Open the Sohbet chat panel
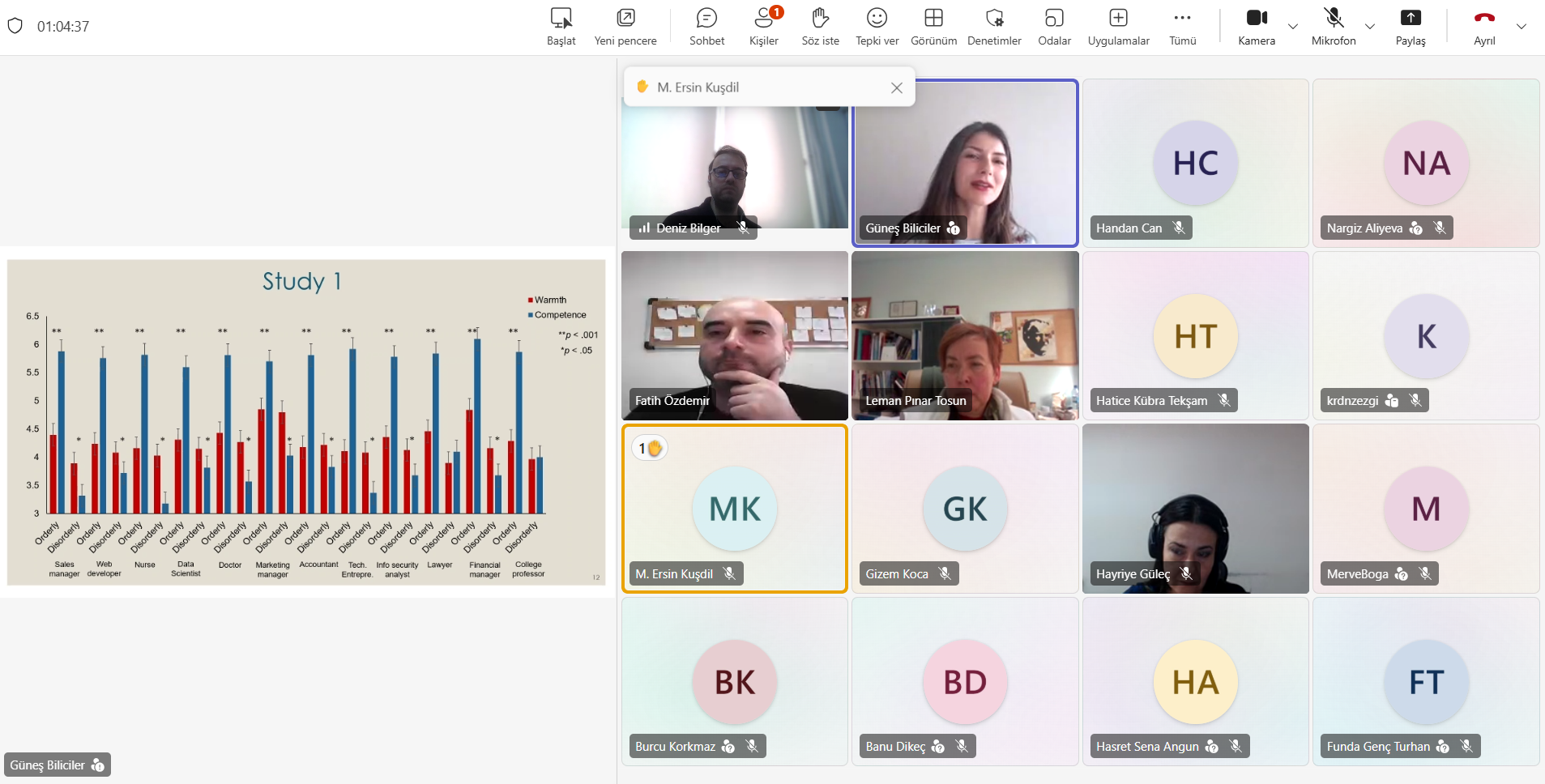This screenshot has height=784, width=1545. pos(706,27)
